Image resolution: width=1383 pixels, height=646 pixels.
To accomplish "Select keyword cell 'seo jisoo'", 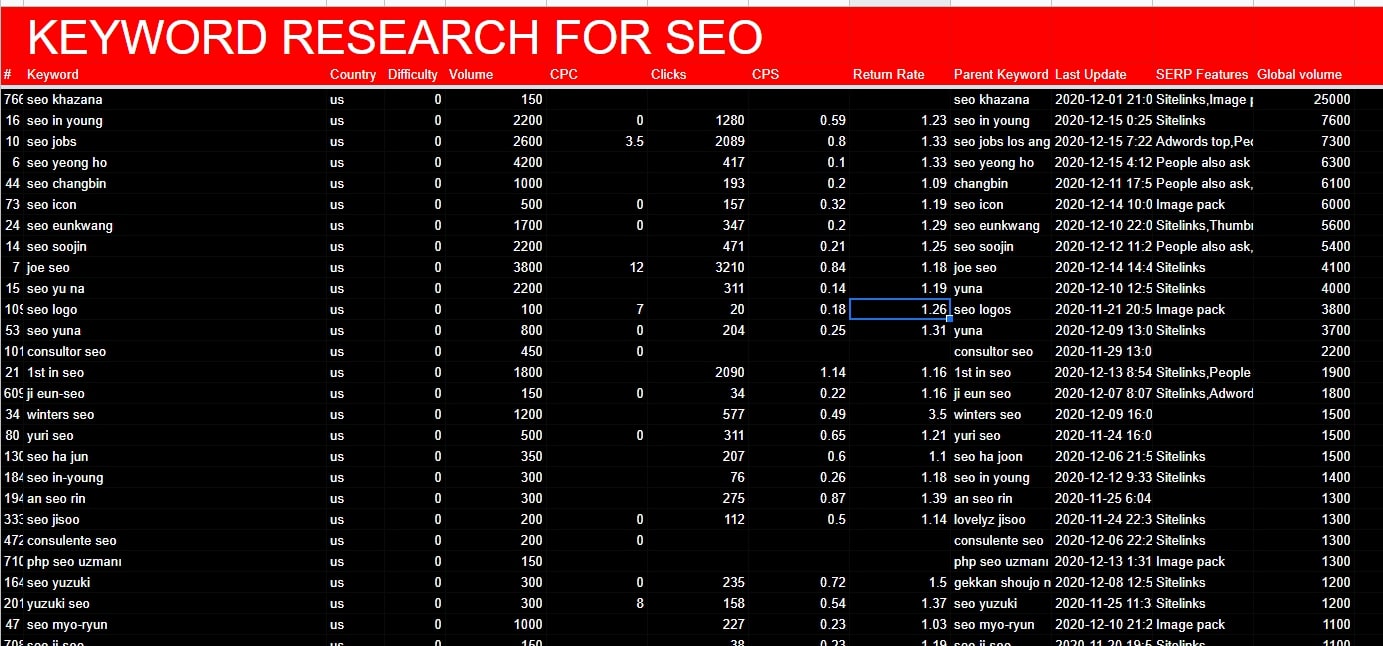I will click(175, 519).
